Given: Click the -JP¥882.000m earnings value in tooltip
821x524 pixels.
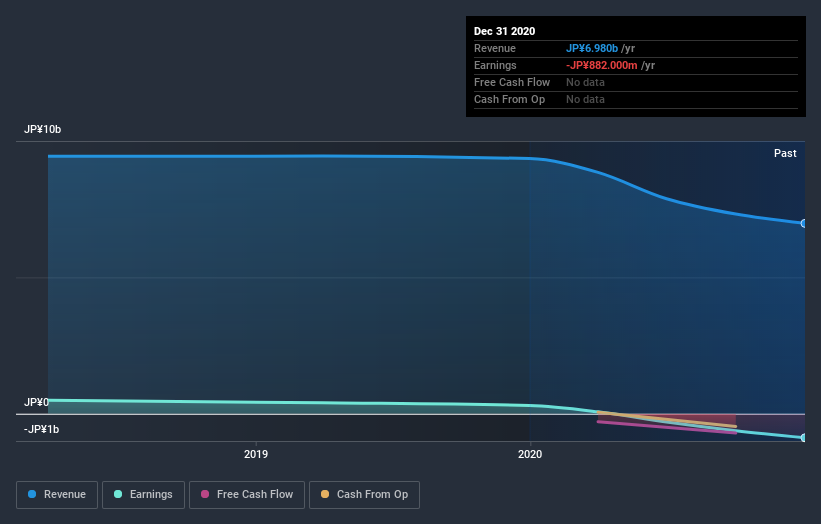Looking at the screenshot, I should pyautogui.click(x=602, y=65).
